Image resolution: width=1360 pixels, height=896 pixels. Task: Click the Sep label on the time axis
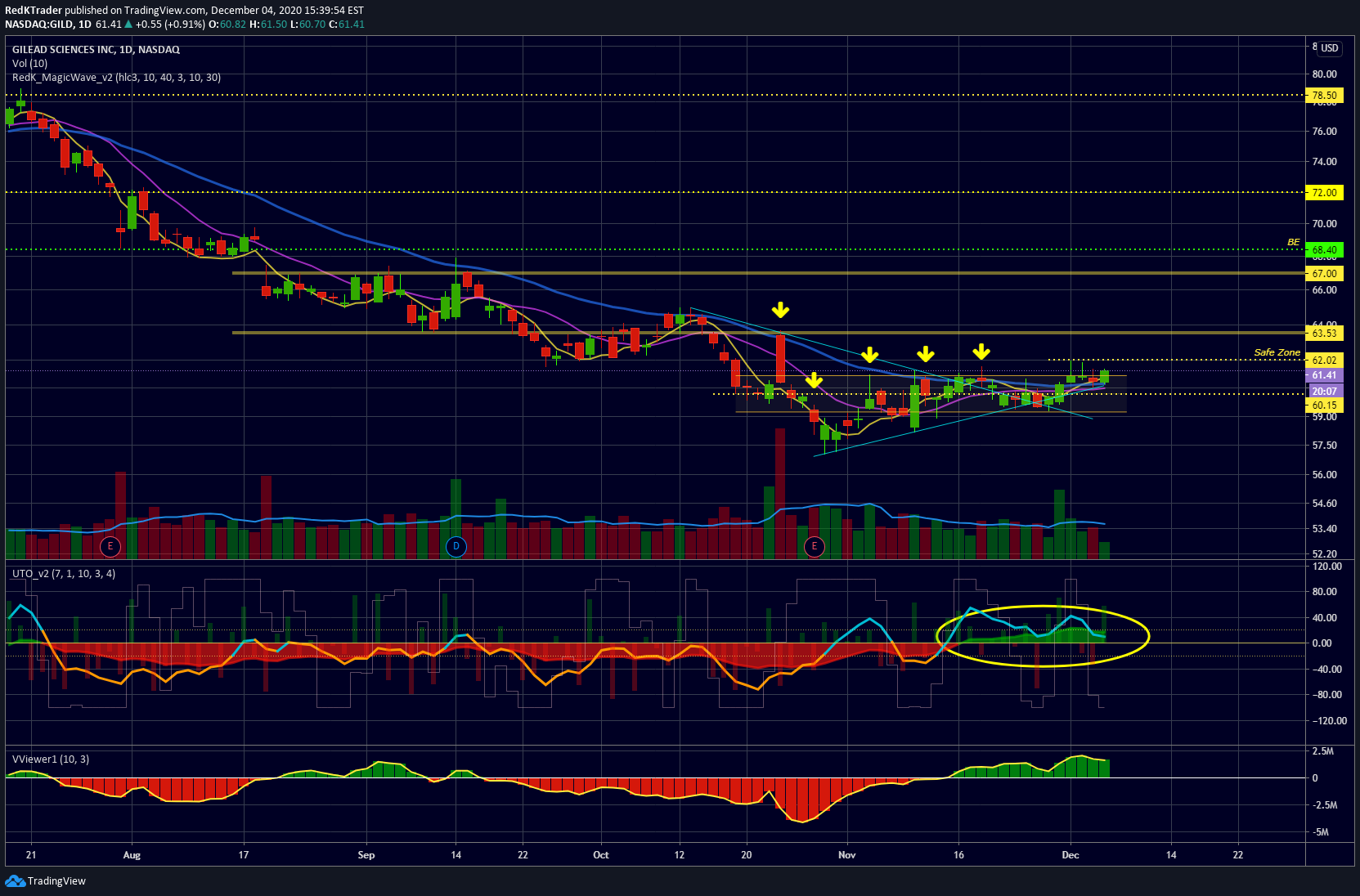(x=366, y=855)
